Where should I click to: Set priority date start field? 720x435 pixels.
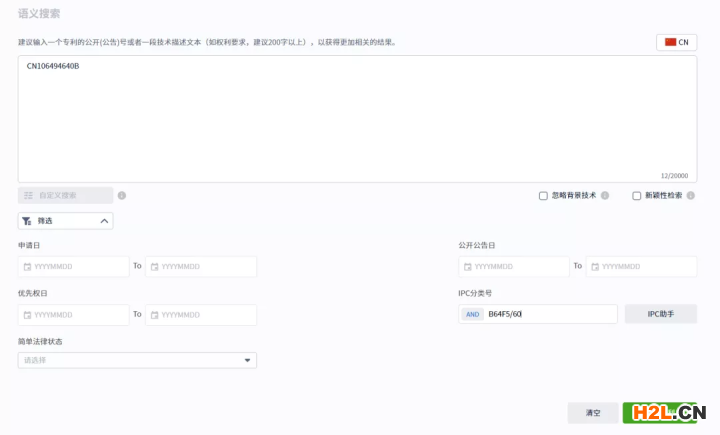click(x=73, y=315)
